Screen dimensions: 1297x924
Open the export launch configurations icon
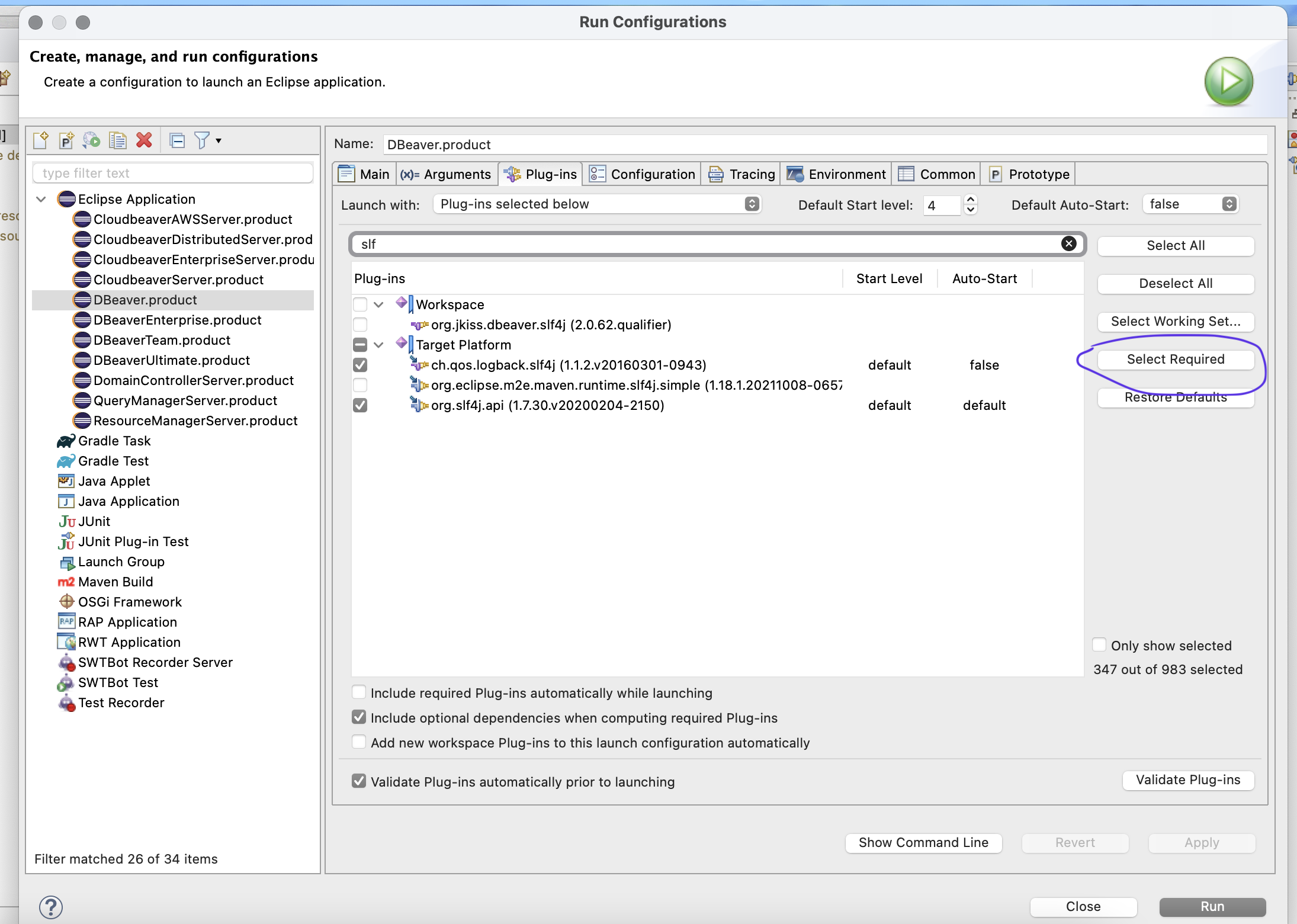(91, 140)
